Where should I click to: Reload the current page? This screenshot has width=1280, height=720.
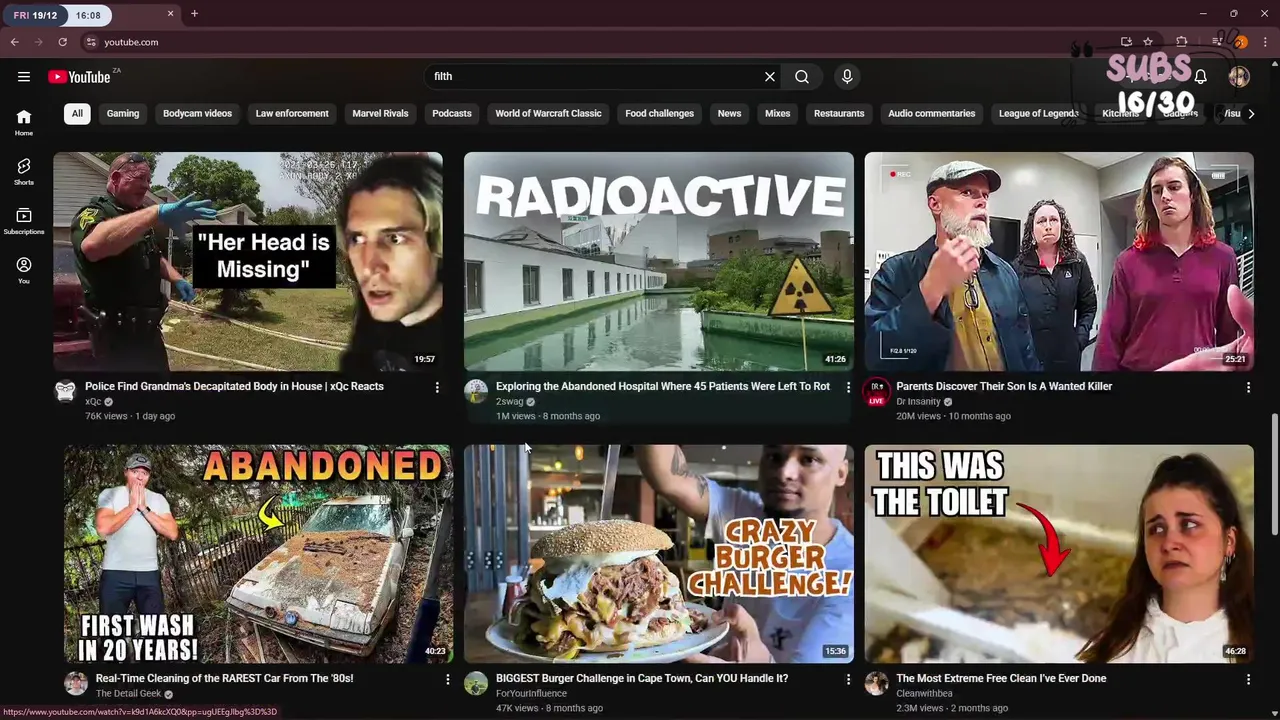[x=62, y=42]
